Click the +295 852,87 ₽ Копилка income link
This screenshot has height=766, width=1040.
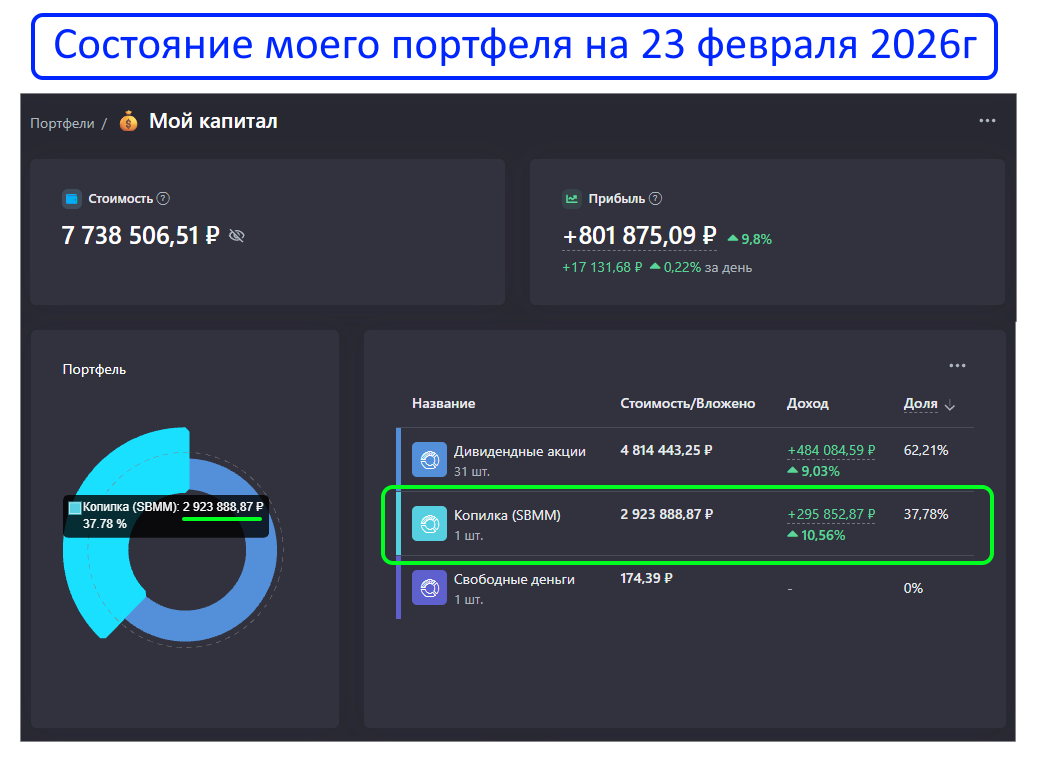coord(832,513)
